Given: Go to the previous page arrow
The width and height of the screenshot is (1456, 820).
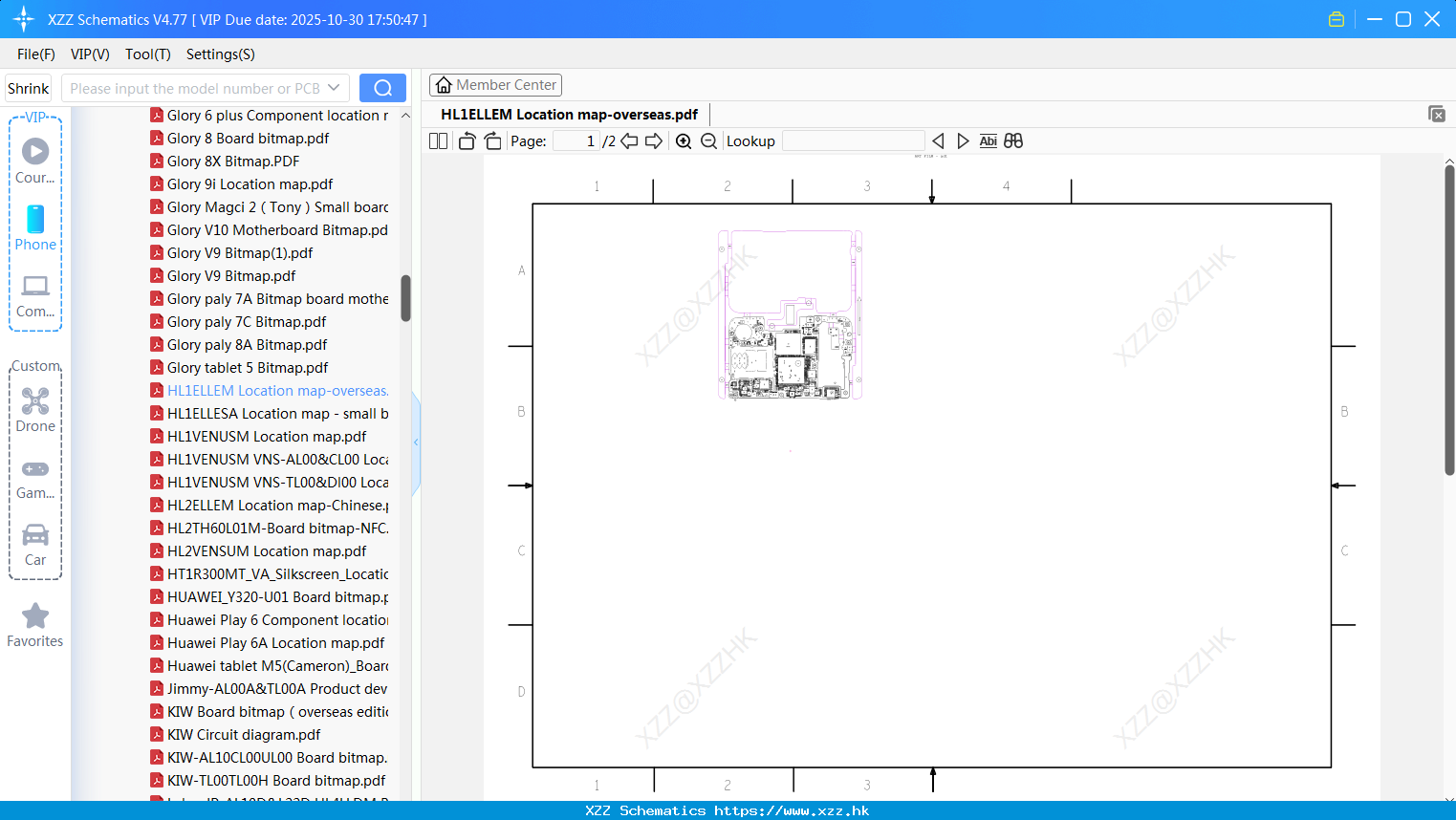Looking at the screenshot, I should pos(629,141).
